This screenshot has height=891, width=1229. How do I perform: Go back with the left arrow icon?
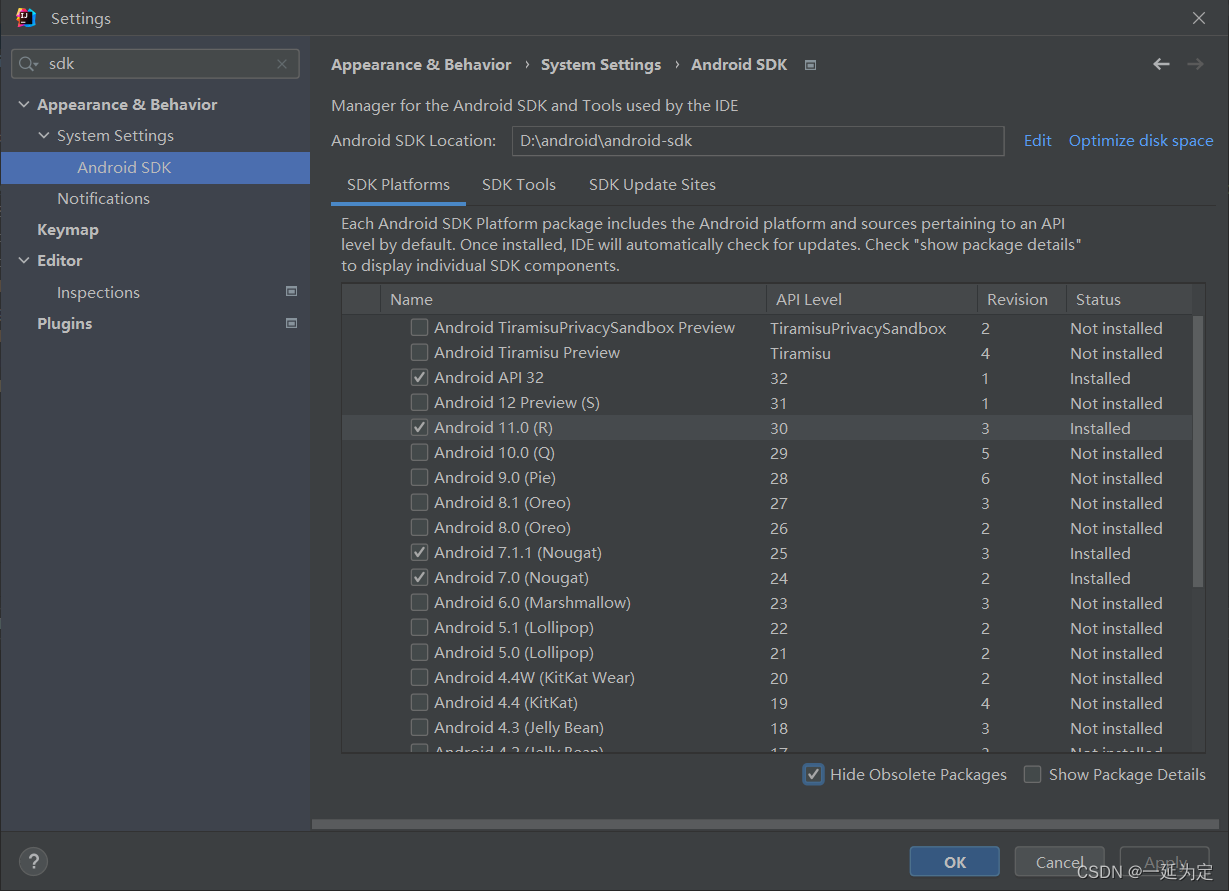(1161, 64)
